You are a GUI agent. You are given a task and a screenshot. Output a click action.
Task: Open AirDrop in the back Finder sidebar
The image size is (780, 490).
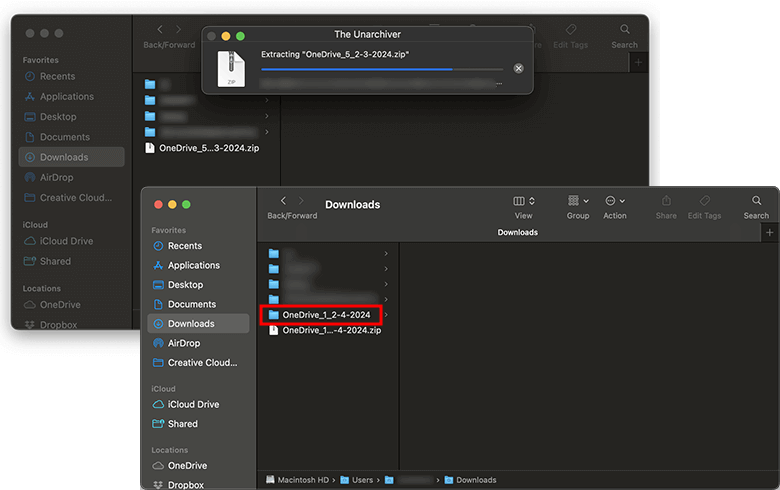[x=49, y=177]
